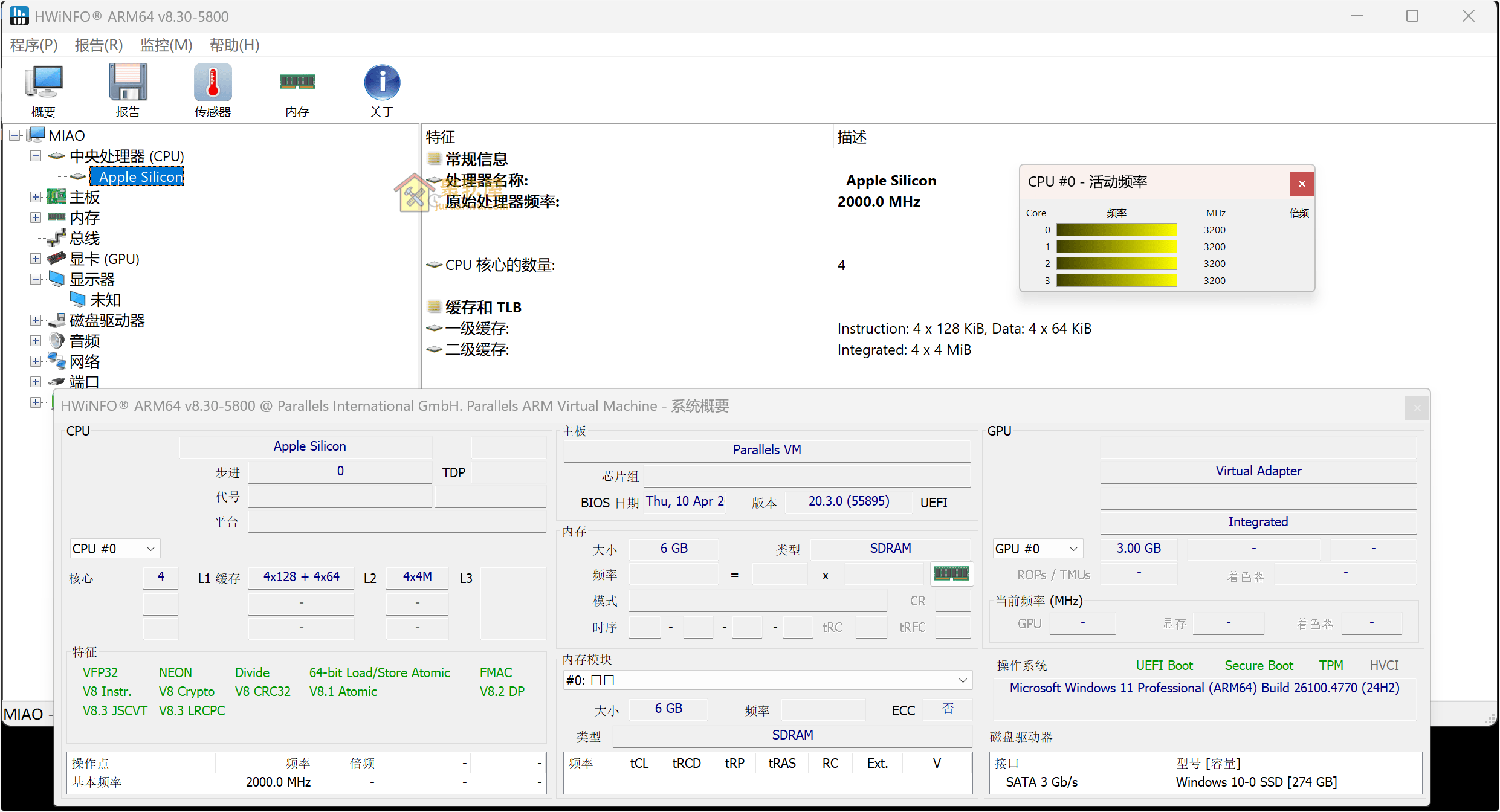Screen dimensions: 1500x812
Task: Click the GPU icon beside 显卡 (GPU)
Action: click(x=56, y=258)
